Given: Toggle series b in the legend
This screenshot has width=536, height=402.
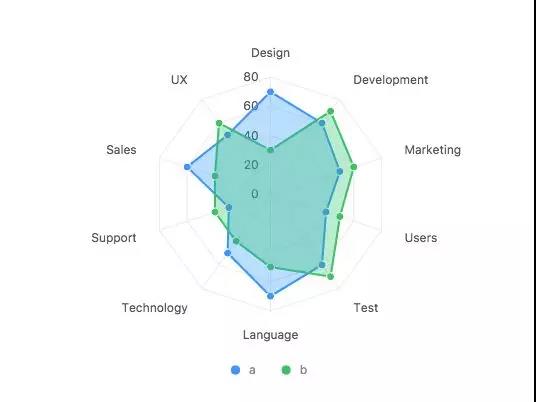Looking at the screenshot, I should point(294,370).
